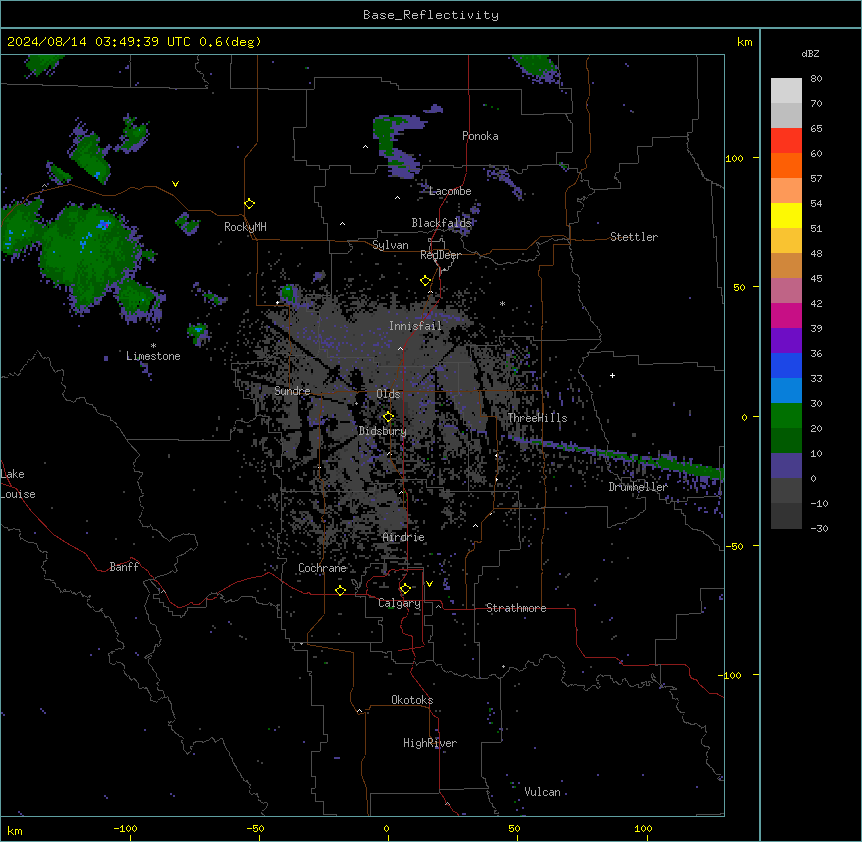The image size is (862, 842).
Task: Select the HighRiver label
Action: [x=430, y=743]
